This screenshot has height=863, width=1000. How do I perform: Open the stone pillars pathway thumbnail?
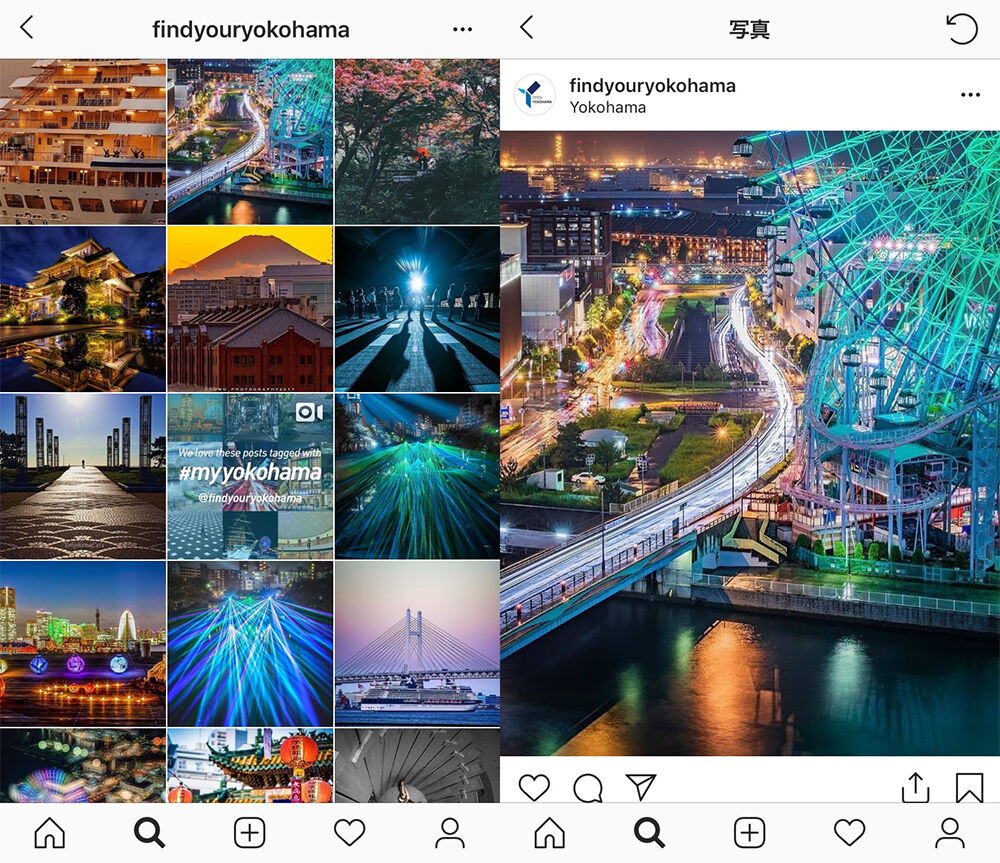[83, 476]
